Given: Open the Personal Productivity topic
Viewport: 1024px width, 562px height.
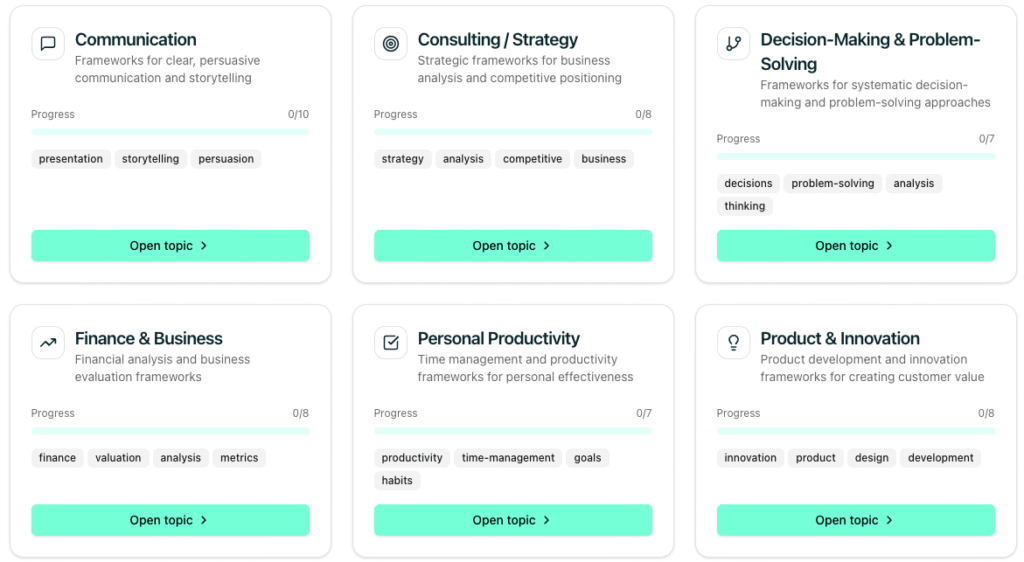Looking at the screenshot, I should 513,520.
